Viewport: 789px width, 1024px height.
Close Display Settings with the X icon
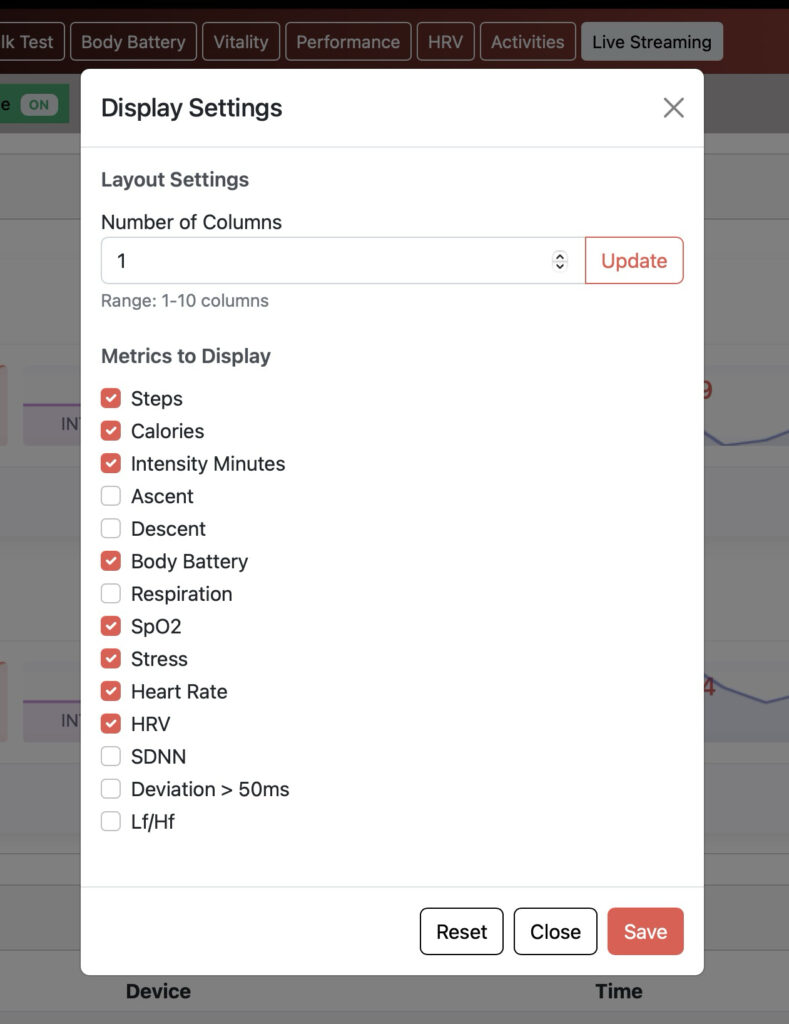pyautogui.click(x=673, y=108)
